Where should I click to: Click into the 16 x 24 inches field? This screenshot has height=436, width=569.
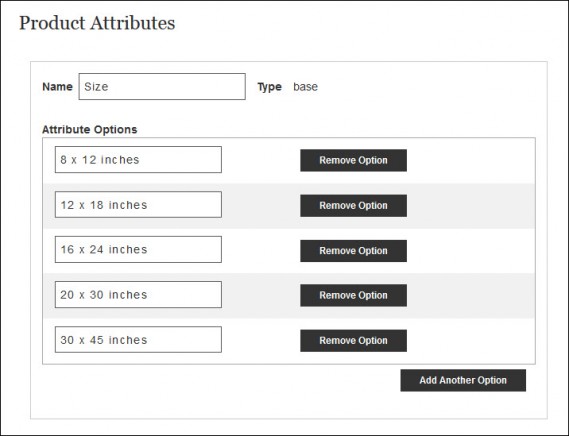click(138, 249)
